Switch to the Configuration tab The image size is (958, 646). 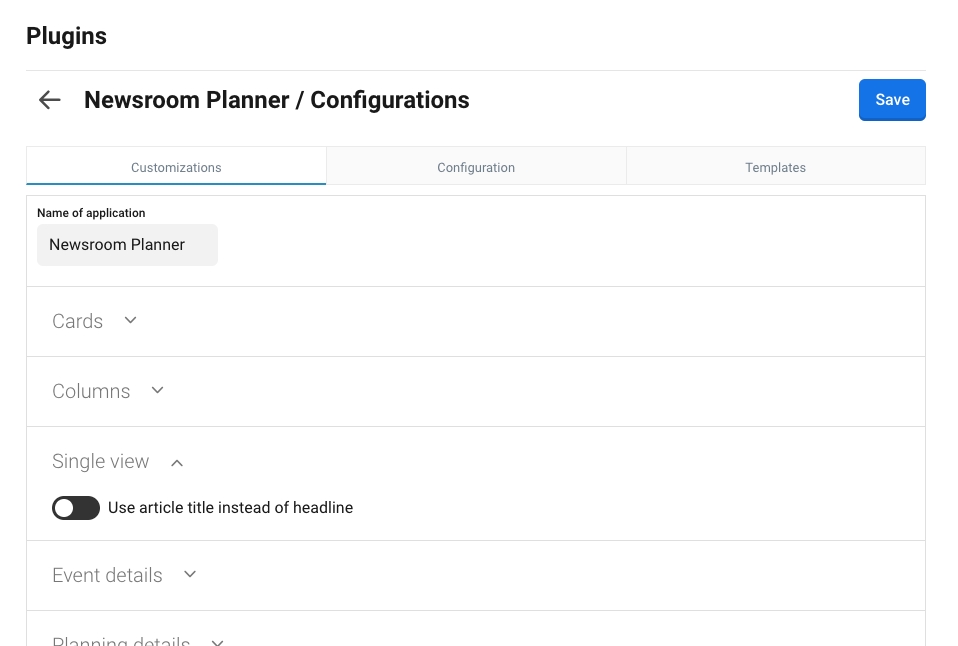coord(476,167)
